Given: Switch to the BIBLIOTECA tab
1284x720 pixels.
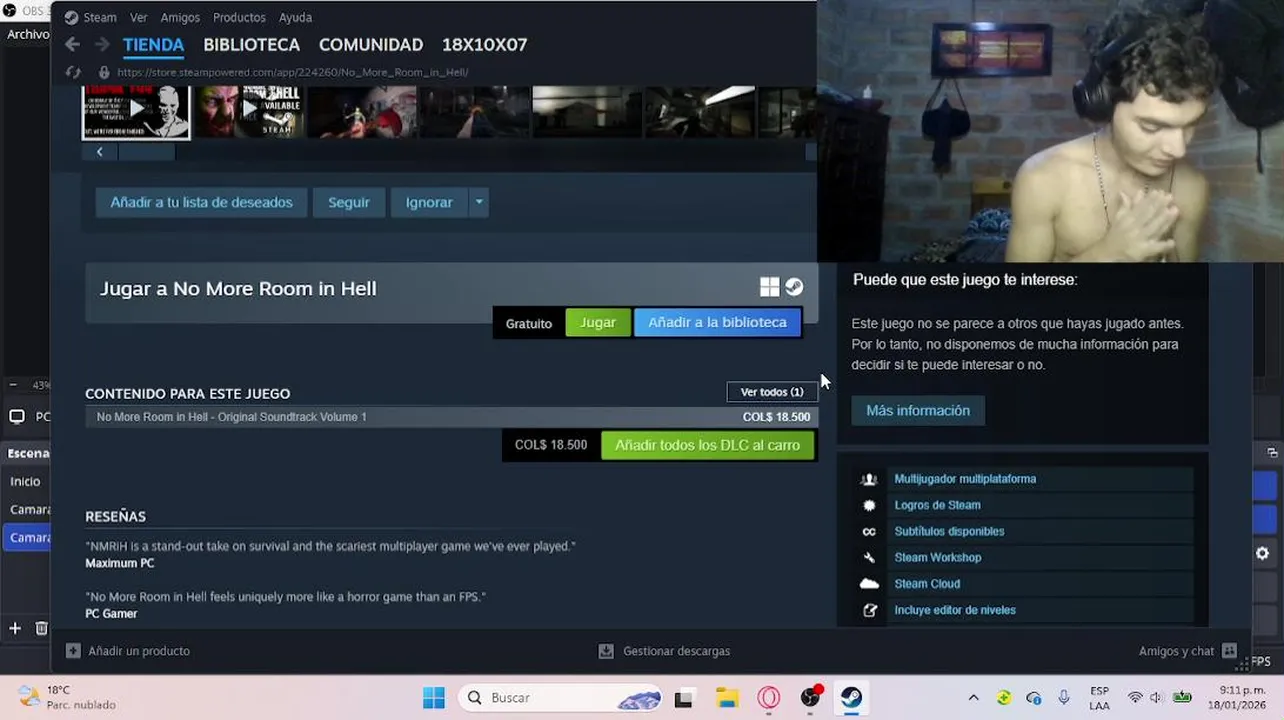Looking at the screenshot, I should tap(251, 45).
